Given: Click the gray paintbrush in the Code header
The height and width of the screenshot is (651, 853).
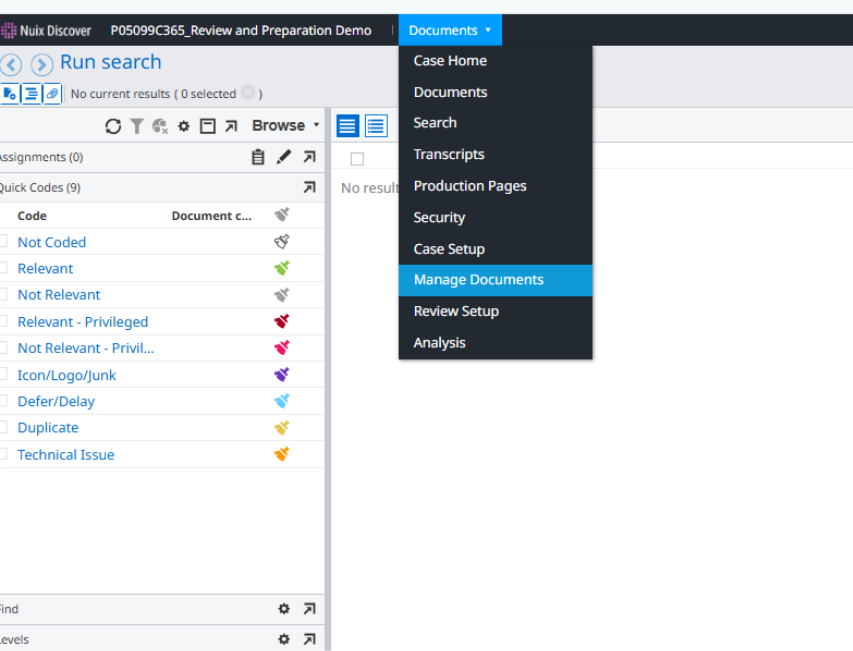Looking at the screenshot, I should click(282, 215).
